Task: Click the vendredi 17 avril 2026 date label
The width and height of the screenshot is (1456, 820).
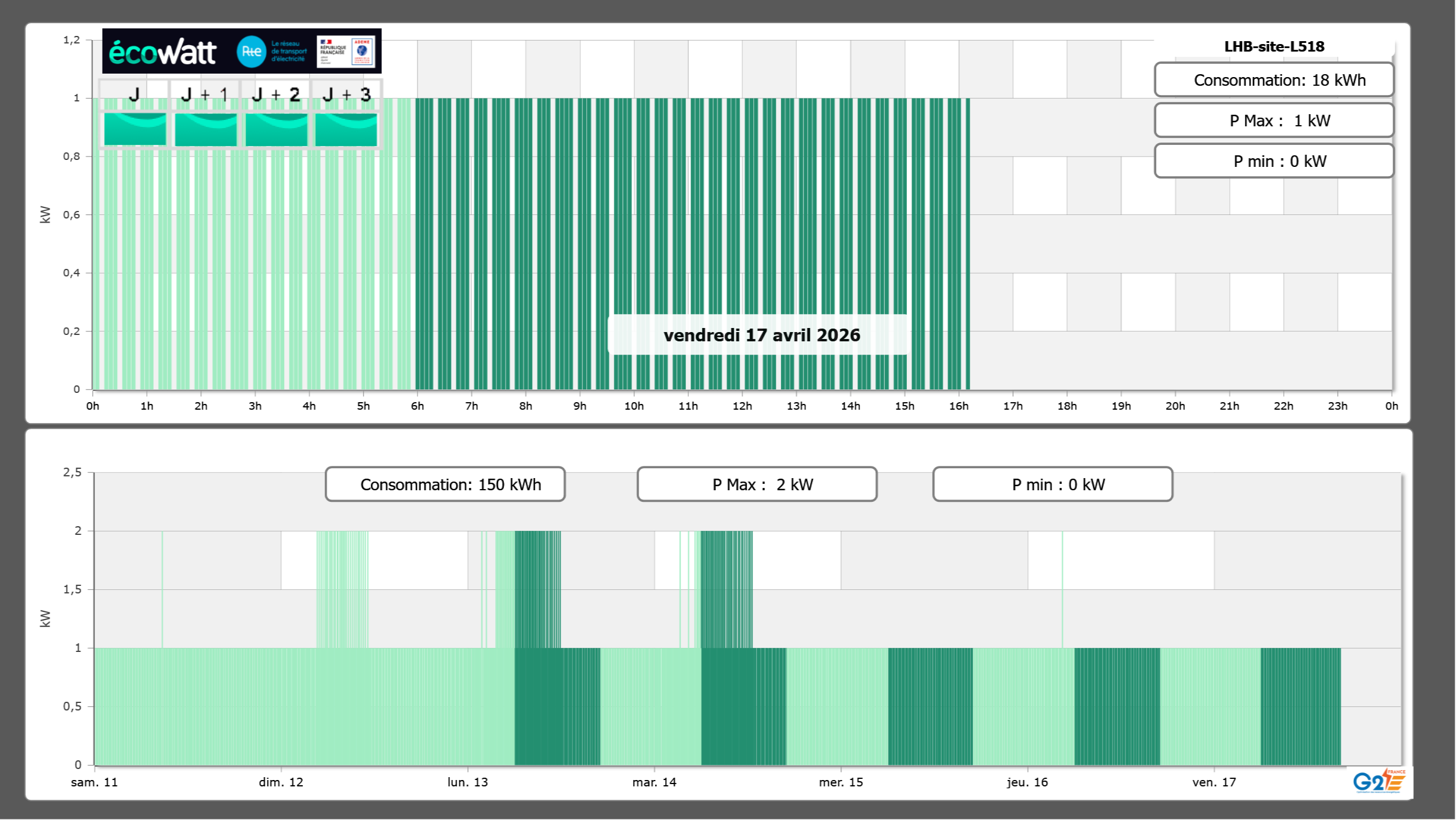Action: pos(761,335)
